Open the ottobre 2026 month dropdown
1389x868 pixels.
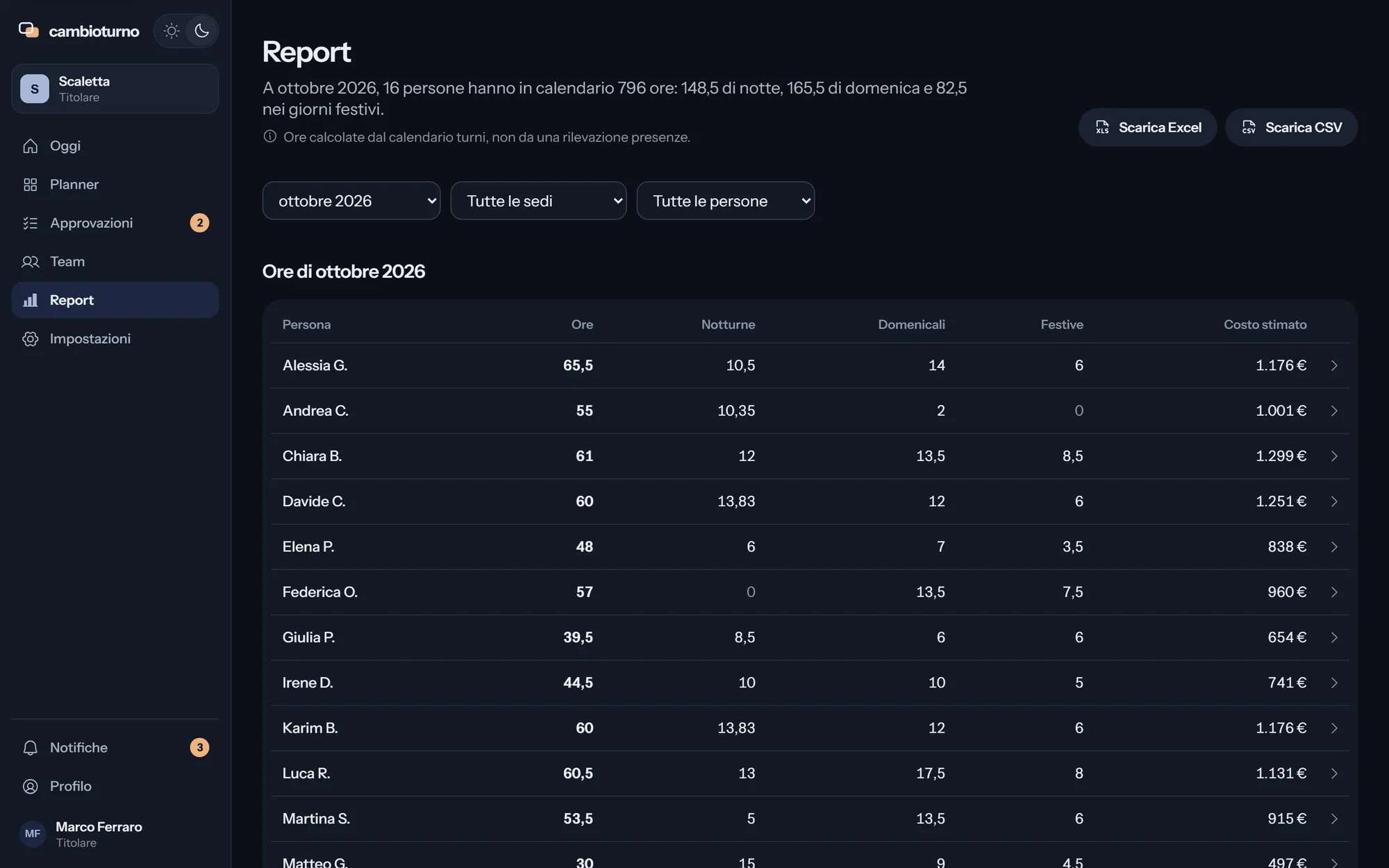[x=351, y=201]
